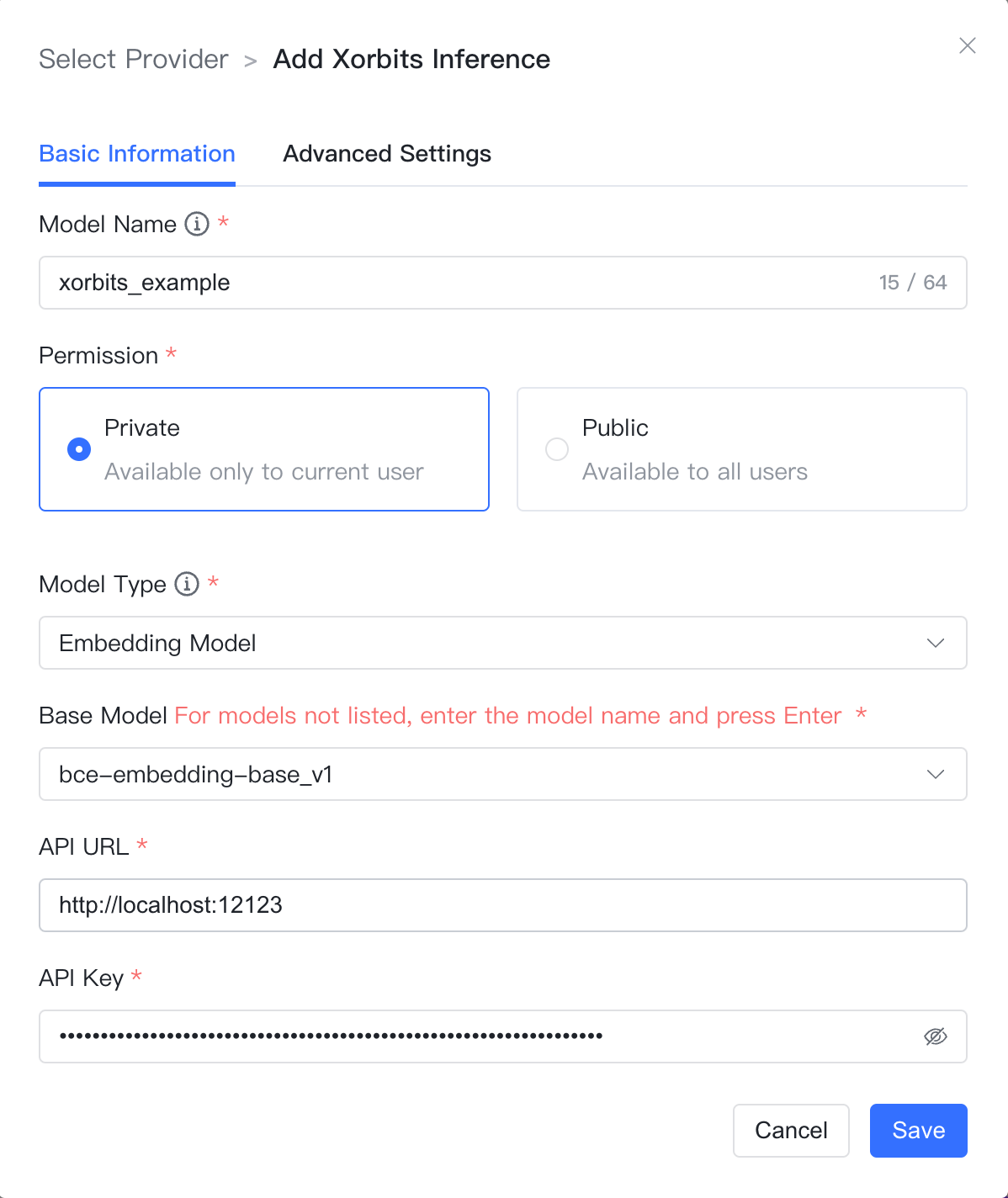Focus the masked API Key field
The image size is (1008, 1198).
click(503, 1036)
